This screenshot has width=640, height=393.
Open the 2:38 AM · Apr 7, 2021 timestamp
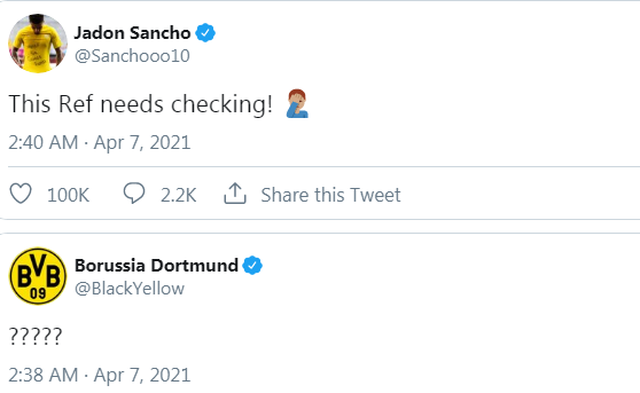click(x=99, y=375)
